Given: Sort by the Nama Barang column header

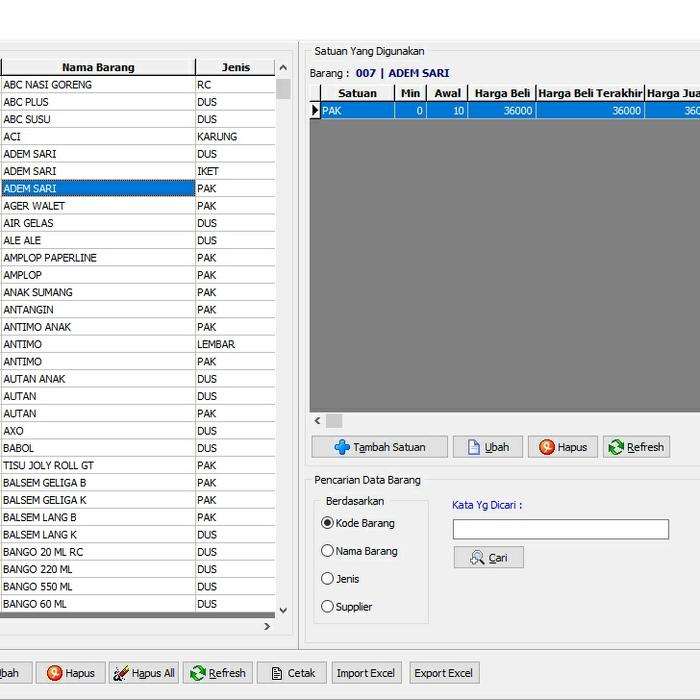Looking at the screenshot, I should 98,68.
